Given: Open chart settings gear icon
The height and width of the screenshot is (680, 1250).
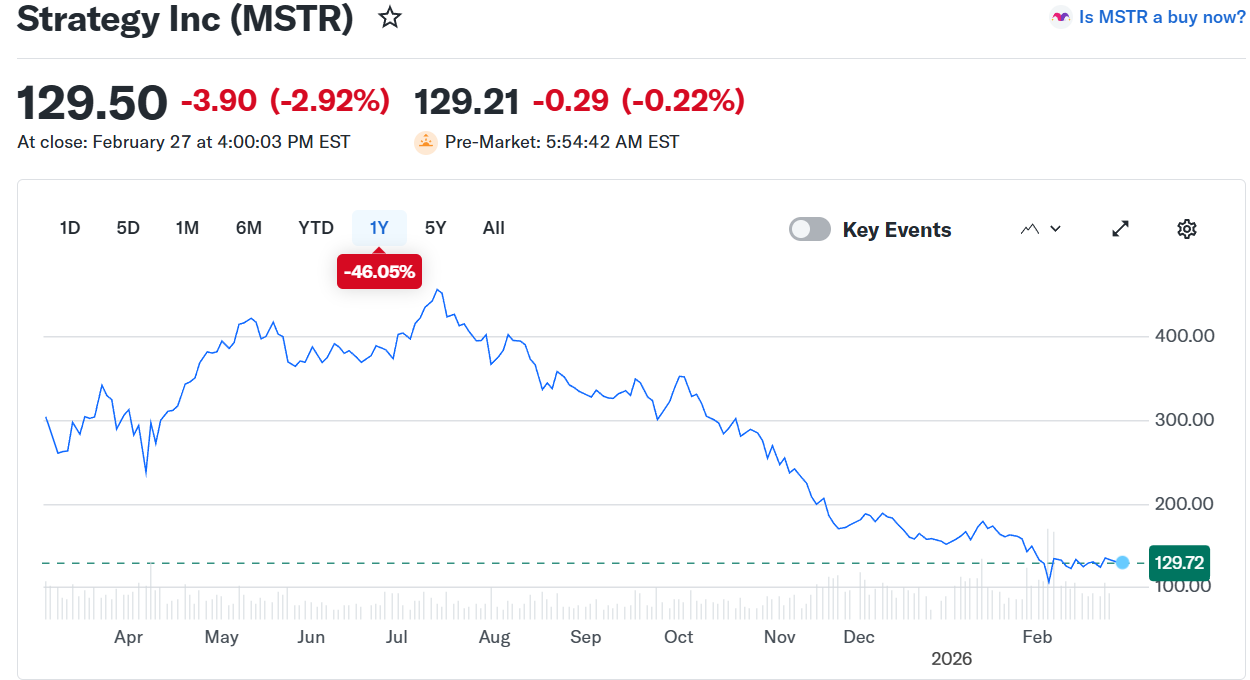Looking at the screenshot, I should tap(1186, 229).
